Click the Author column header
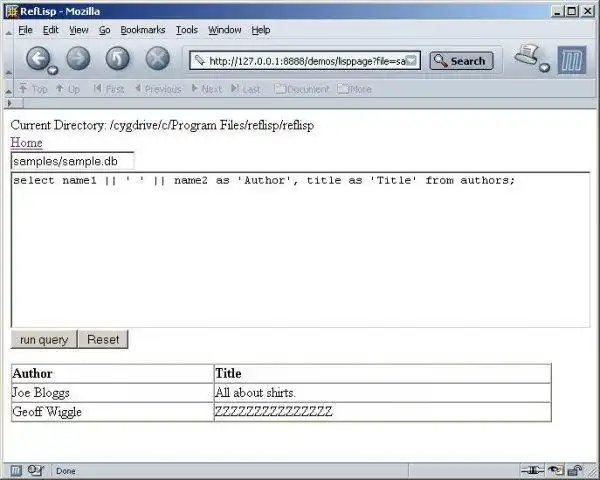Viewport: 600px width, 480px height. (x=112, y=374)
